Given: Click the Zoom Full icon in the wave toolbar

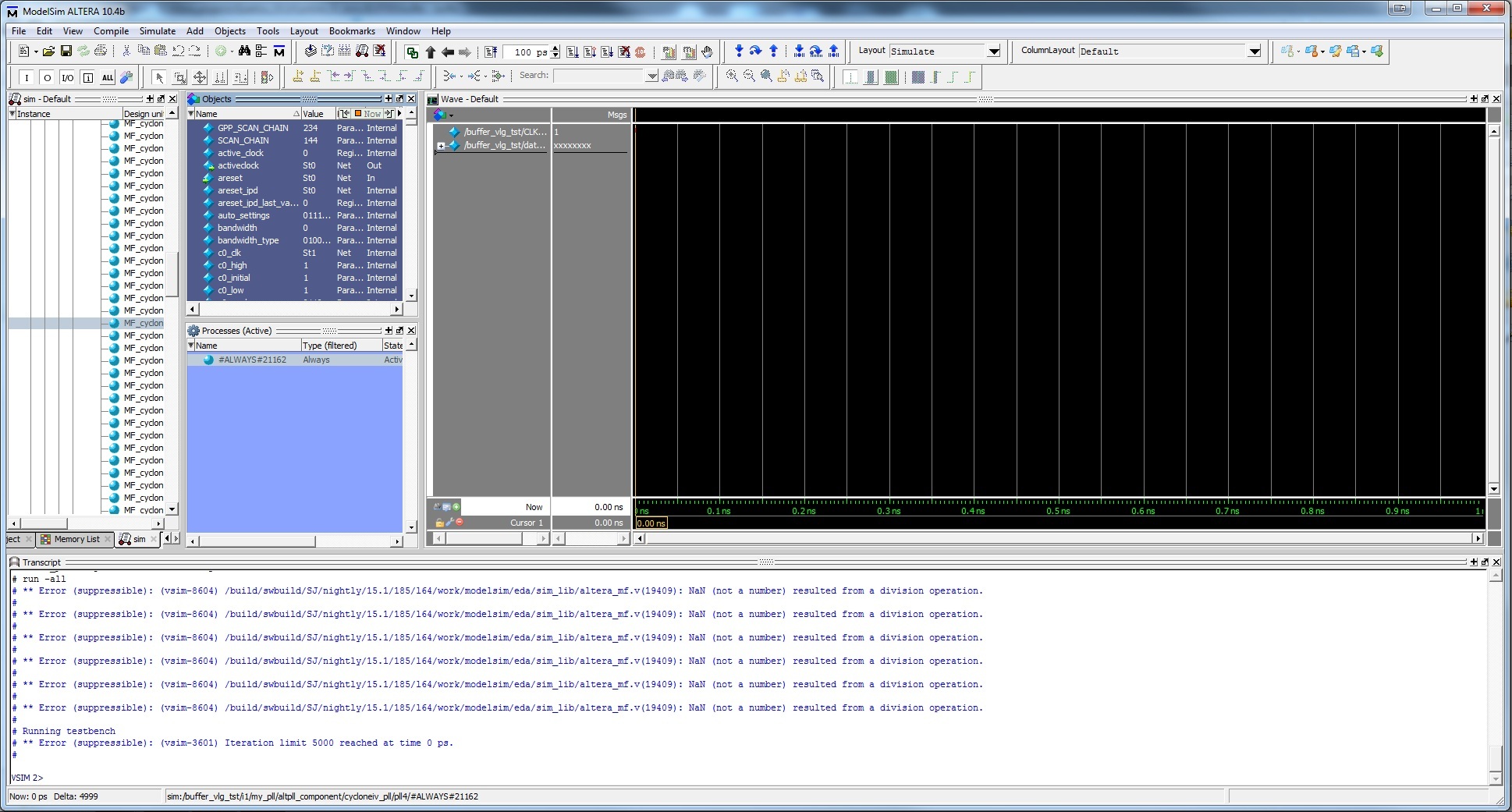Looking at the screenshot, I should coord(766,76).
